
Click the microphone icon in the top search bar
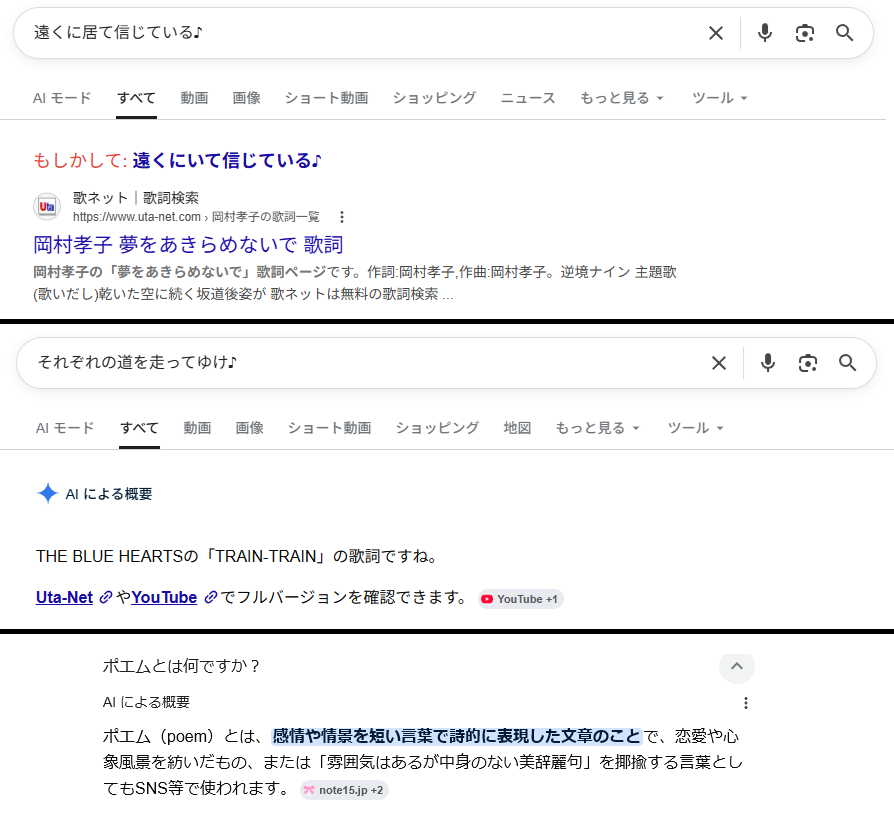(x=765, y=33)
